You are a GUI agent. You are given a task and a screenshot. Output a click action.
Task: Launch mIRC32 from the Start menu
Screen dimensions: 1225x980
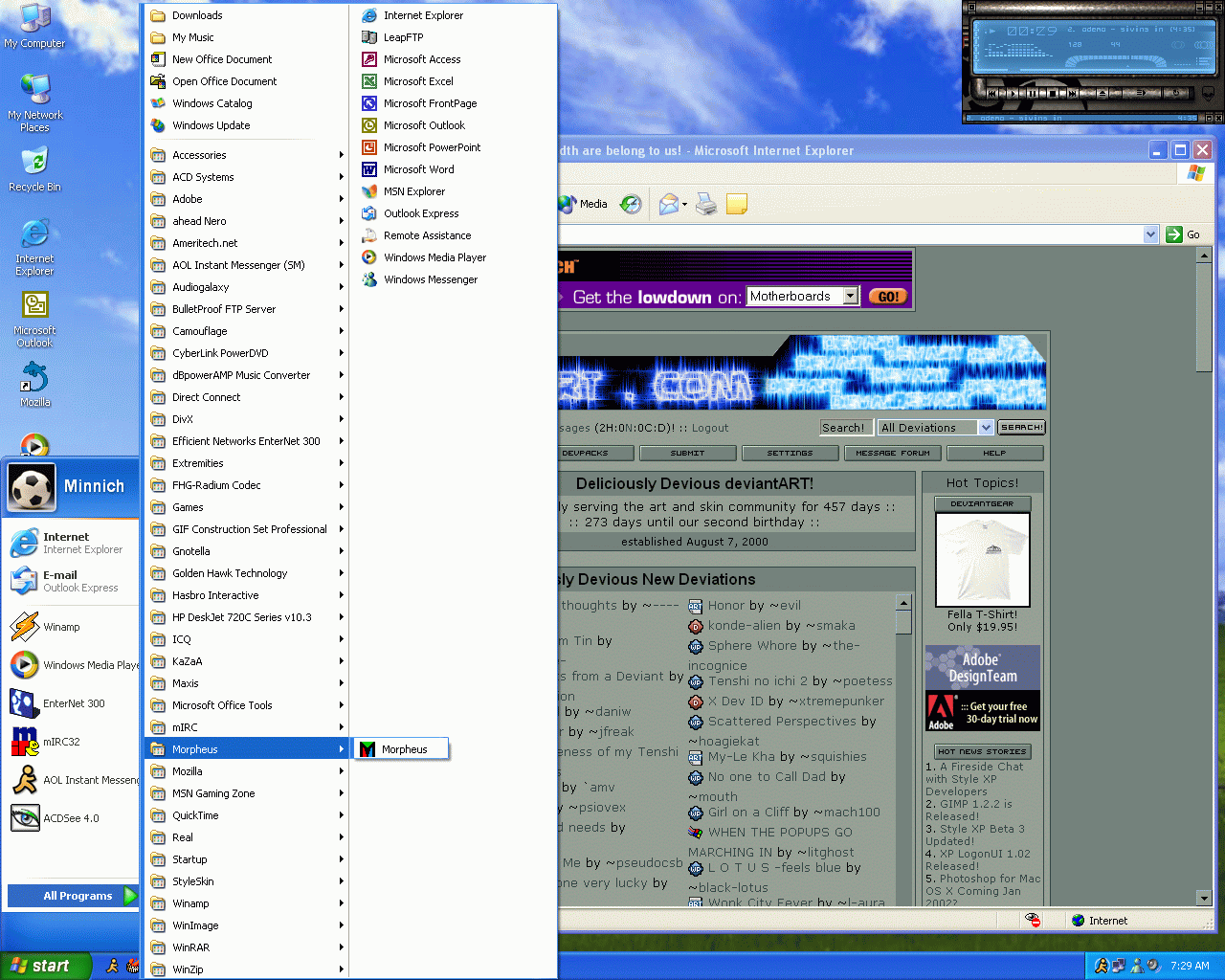pyautogui.click(x=73, y=742)
